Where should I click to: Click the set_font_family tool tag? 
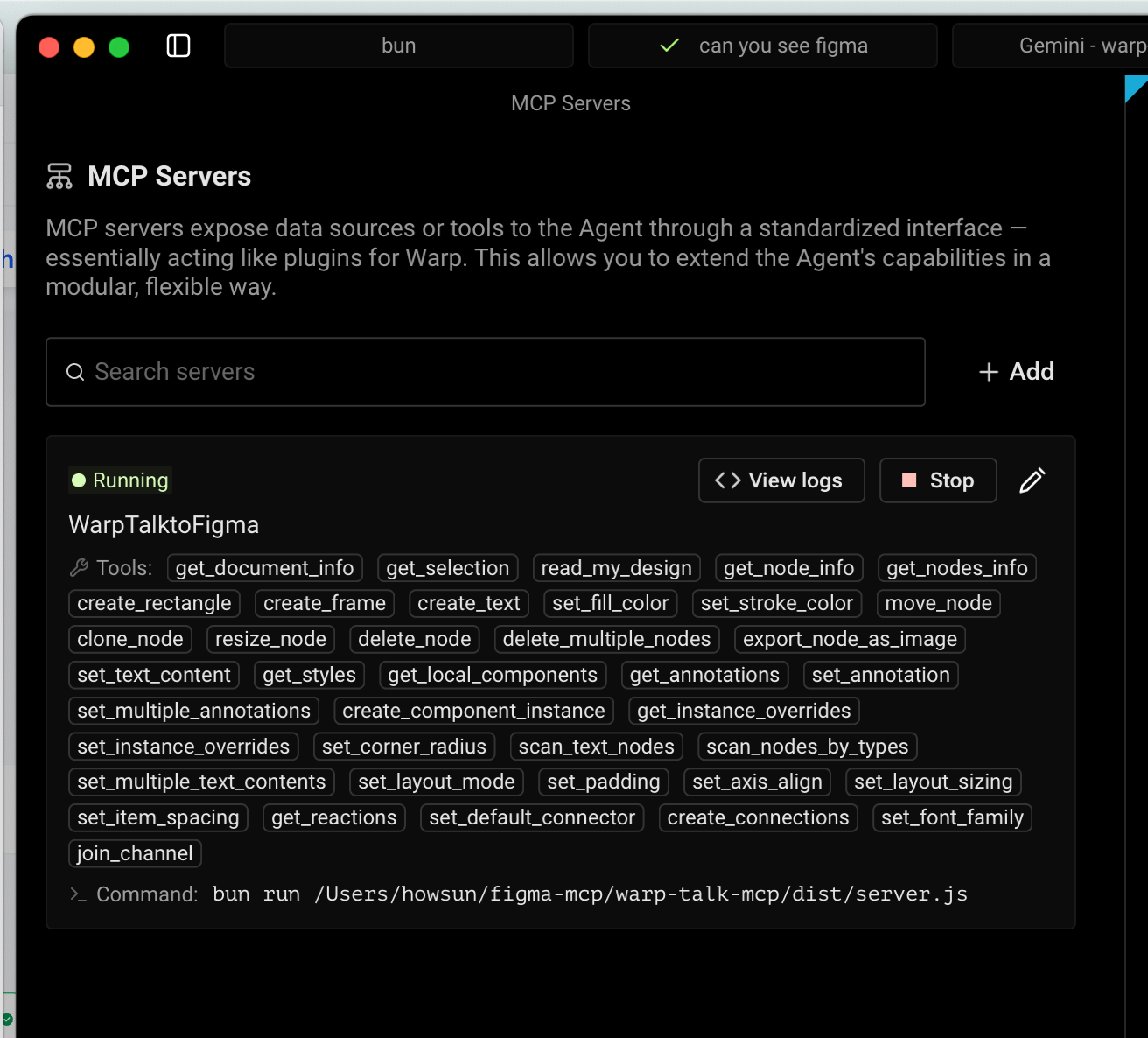click(x=953, y=817)
